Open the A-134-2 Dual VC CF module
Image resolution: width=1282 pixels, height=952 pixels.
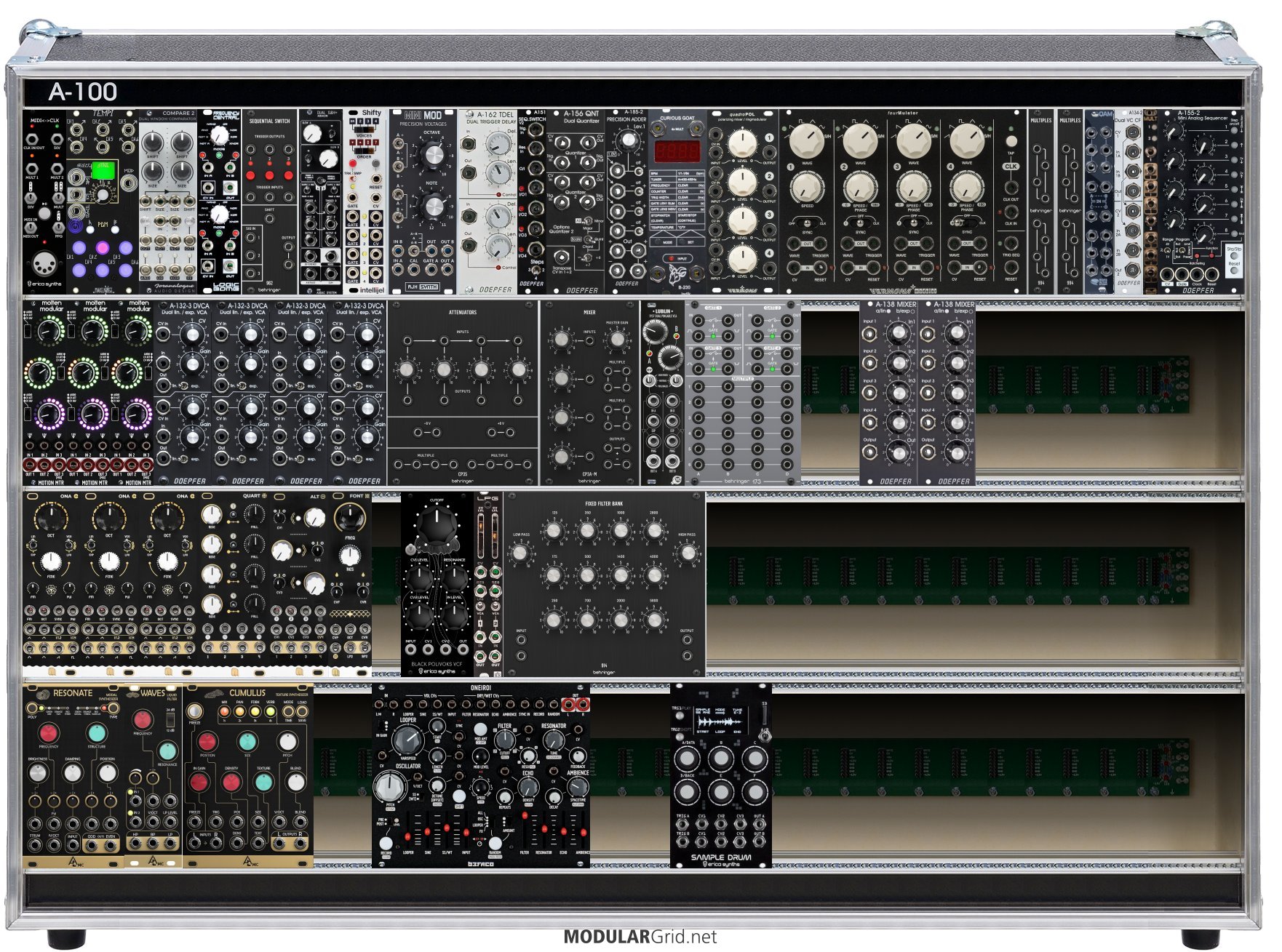(1128, 201)
